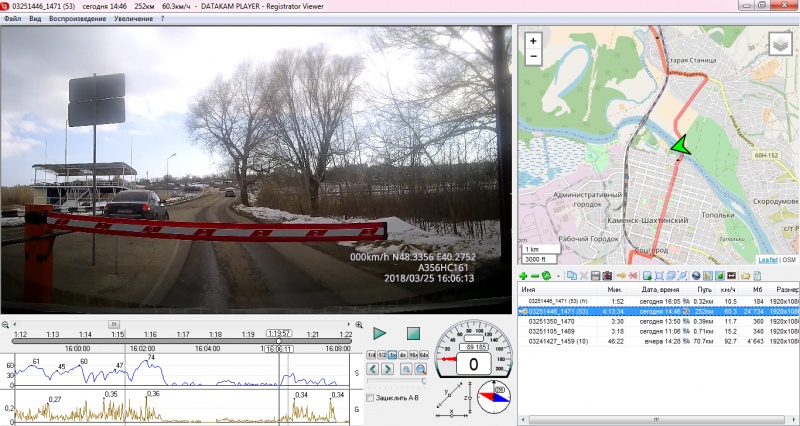Open the Увеличение menu
Screen dimensions: 800x426
(133, 19)
